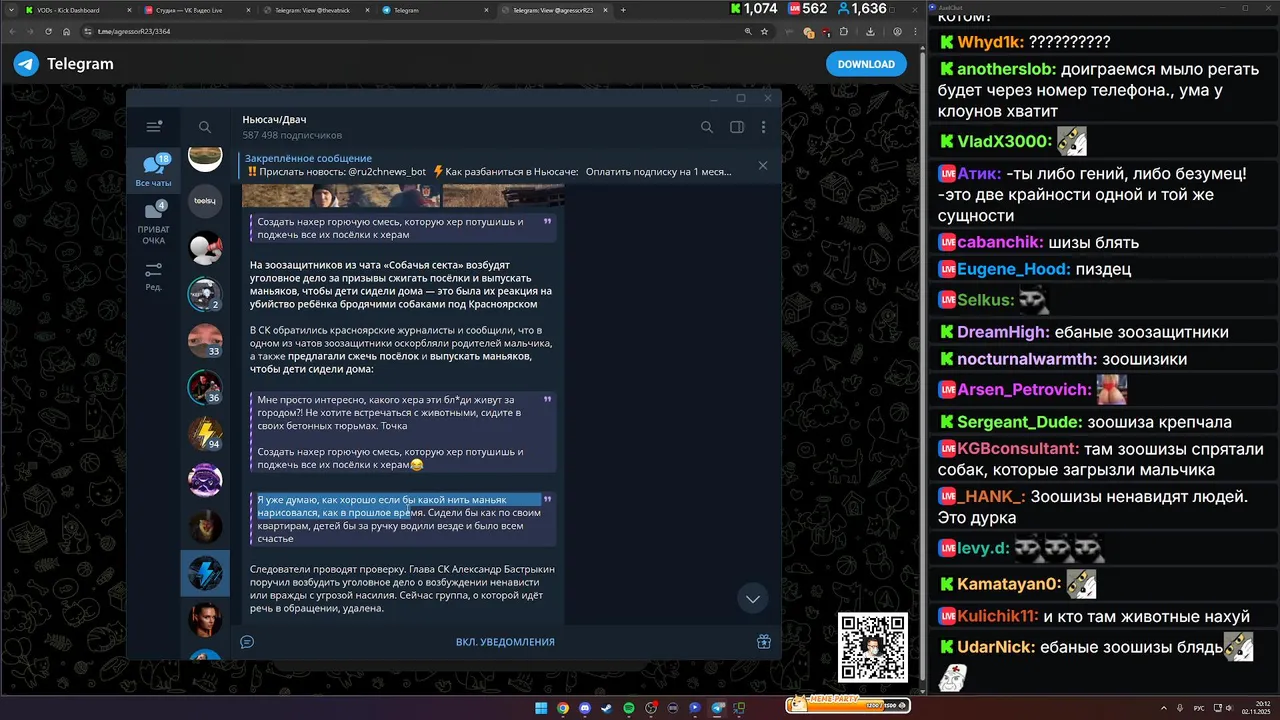The height and width of the screenshot is (720, 1280).
Task: Select the ПРИВАТОЧКА folder
Action: [154, 224]
